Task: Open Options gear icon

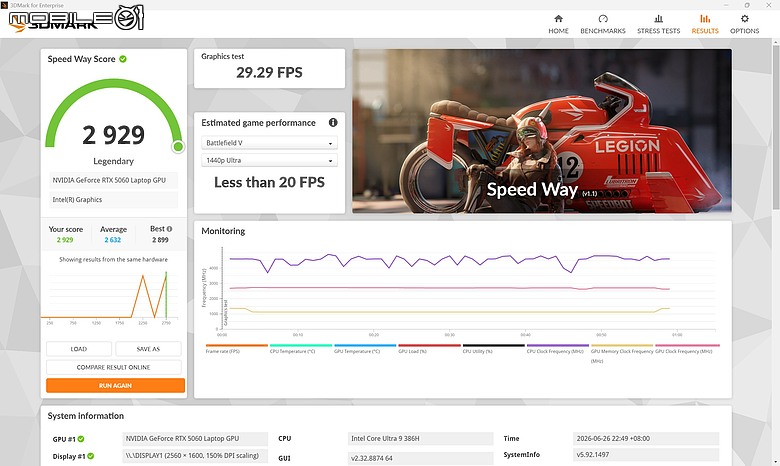Action: (x=744, y=19)
